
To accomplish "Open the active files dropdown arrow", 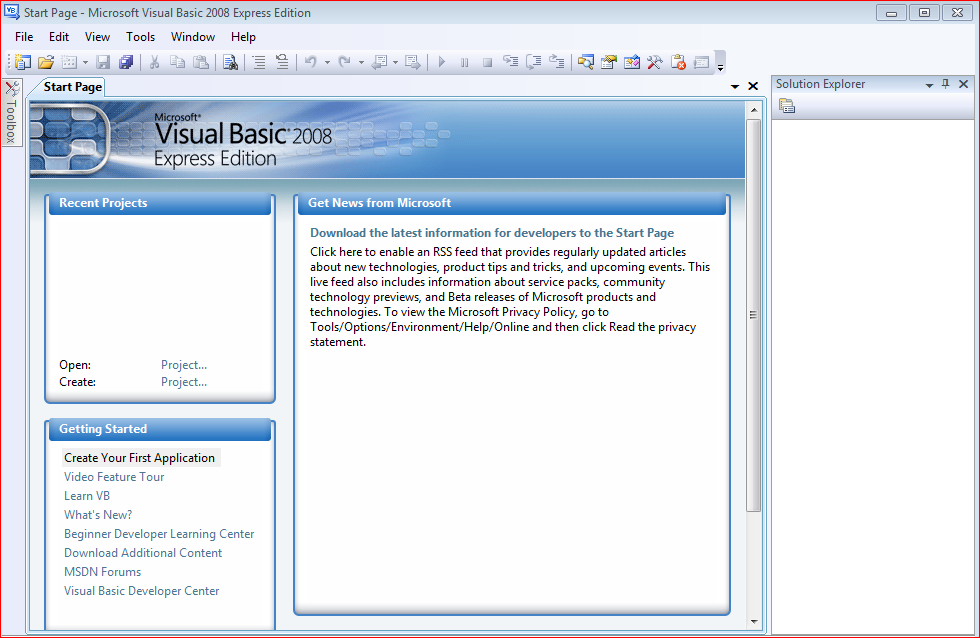I will pos(735,86).
